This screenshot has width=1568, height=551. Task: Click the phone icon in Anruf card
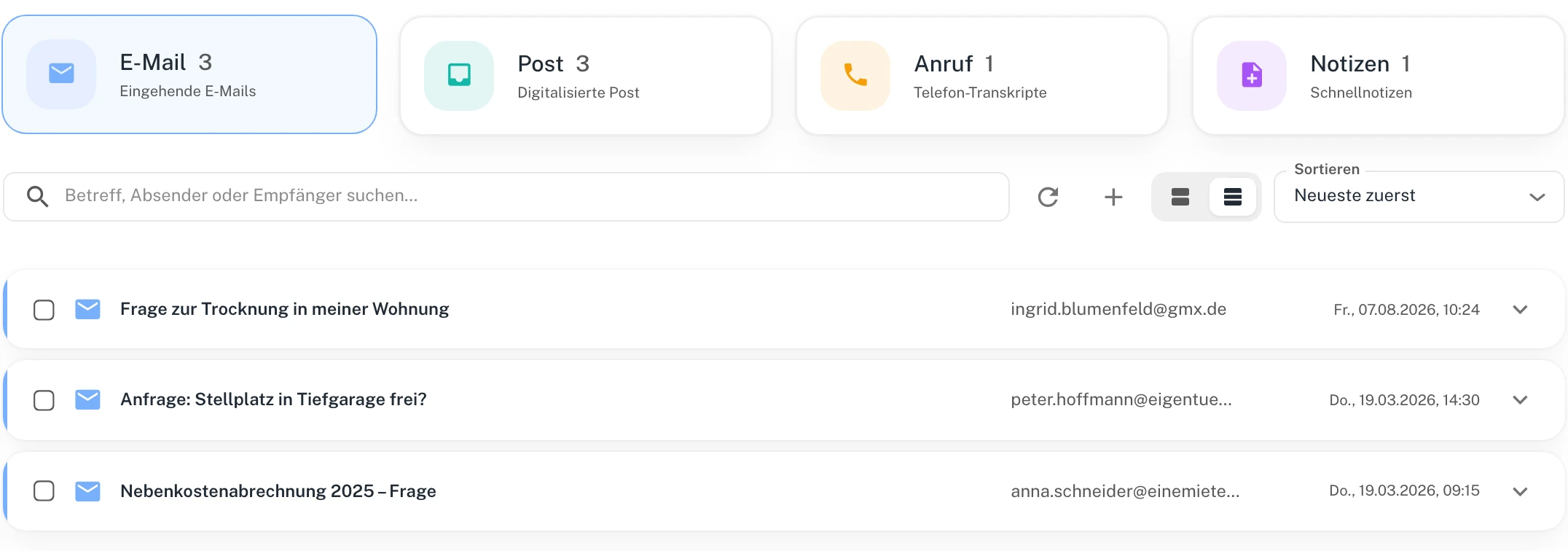(855, 75)
